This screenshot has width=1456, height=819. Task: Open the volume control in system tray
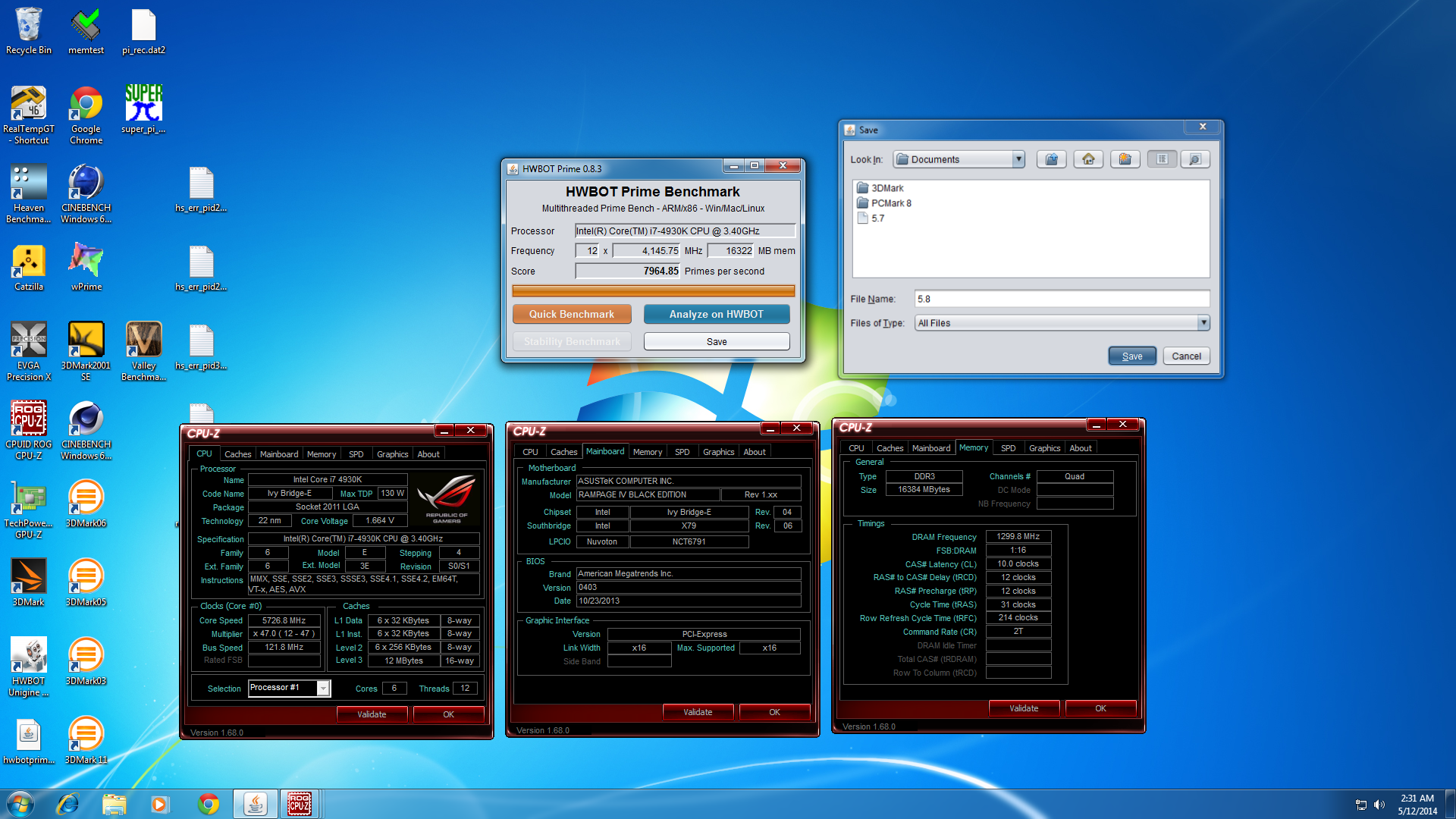click(x=1379, y=805)
